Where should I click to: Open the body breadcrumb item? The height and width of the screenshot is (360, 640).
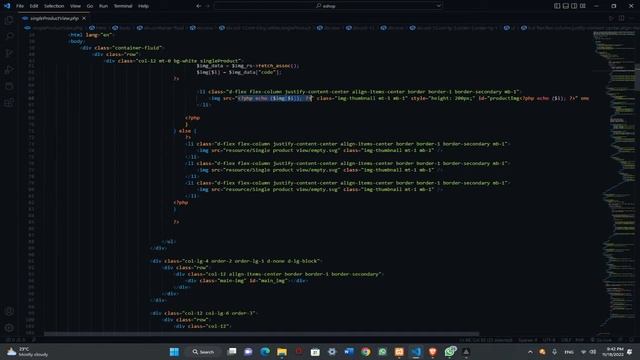122,28
